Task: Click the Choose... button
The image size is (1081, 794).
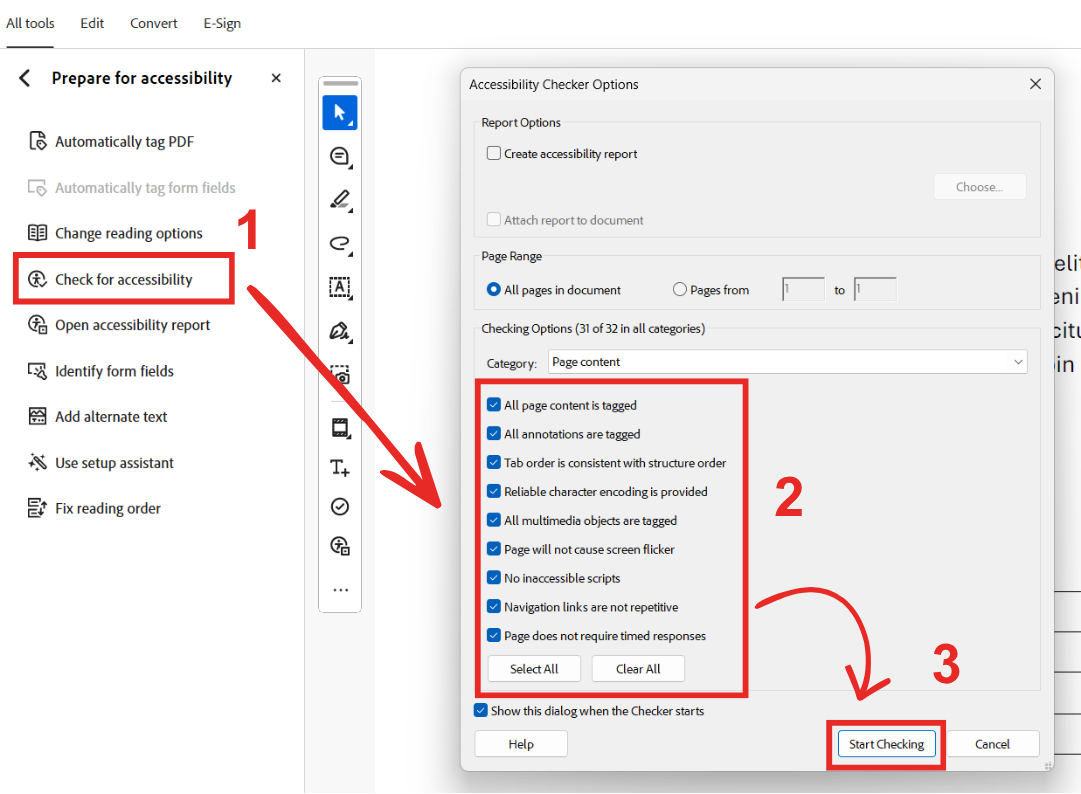Action: [x=979, y=187]
